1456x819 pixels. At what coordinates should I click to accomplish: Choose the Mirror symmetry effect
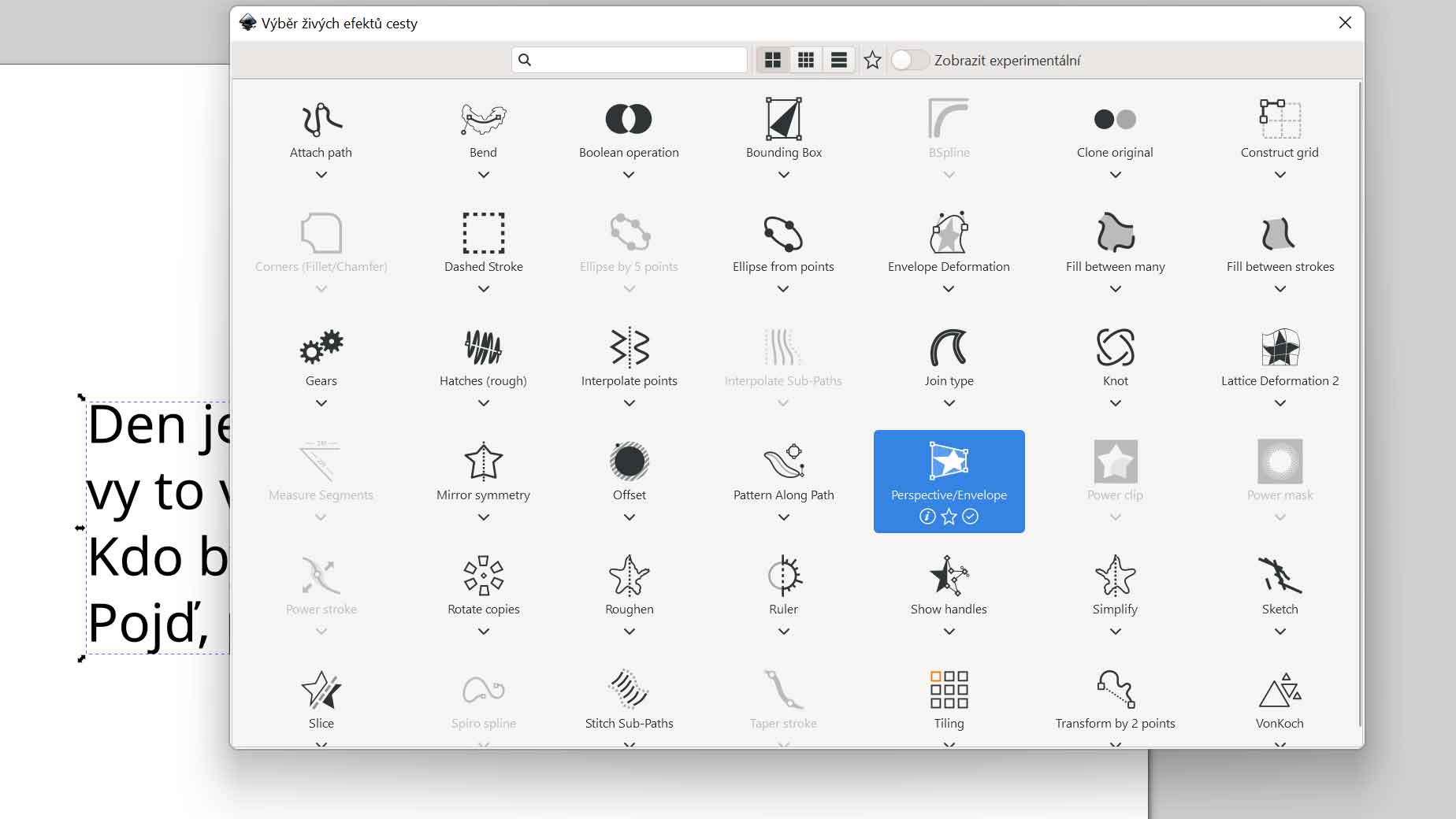pyautogui.click(x=483, y=462)
